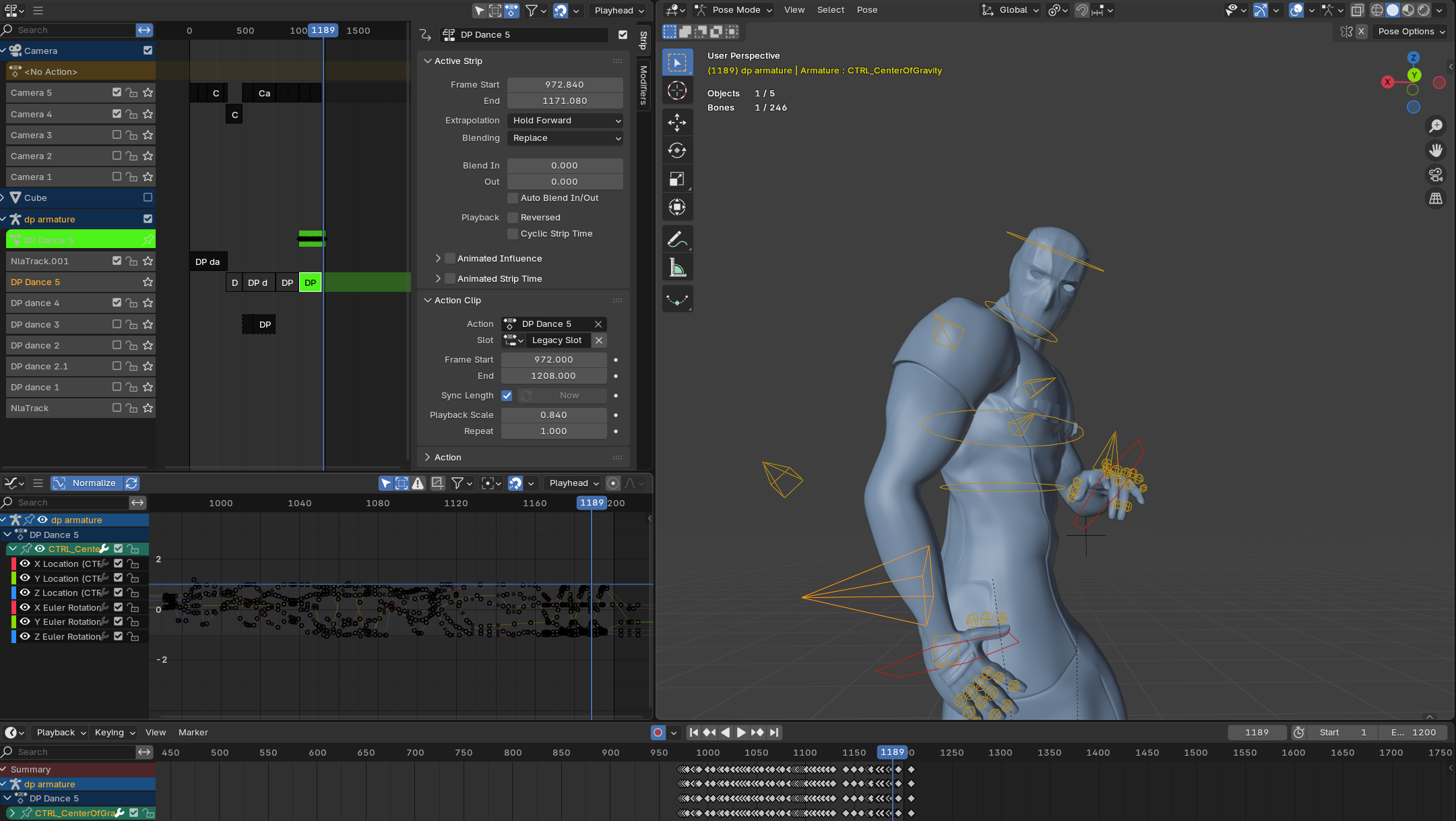The height and width of the screenshot is (821, 1456).
Task: Open the Pose menu in viewport header
Action: pos(866,10)
